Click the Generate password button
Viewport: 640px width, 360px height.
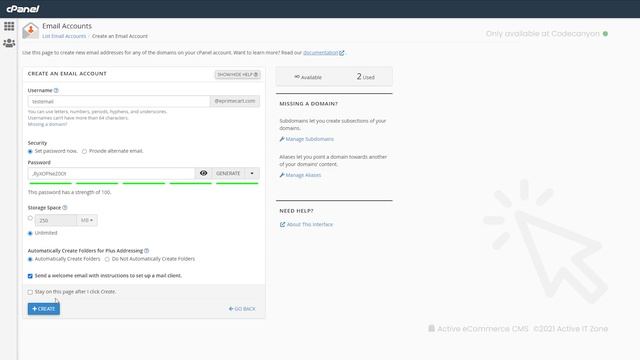tap(228, 173)
